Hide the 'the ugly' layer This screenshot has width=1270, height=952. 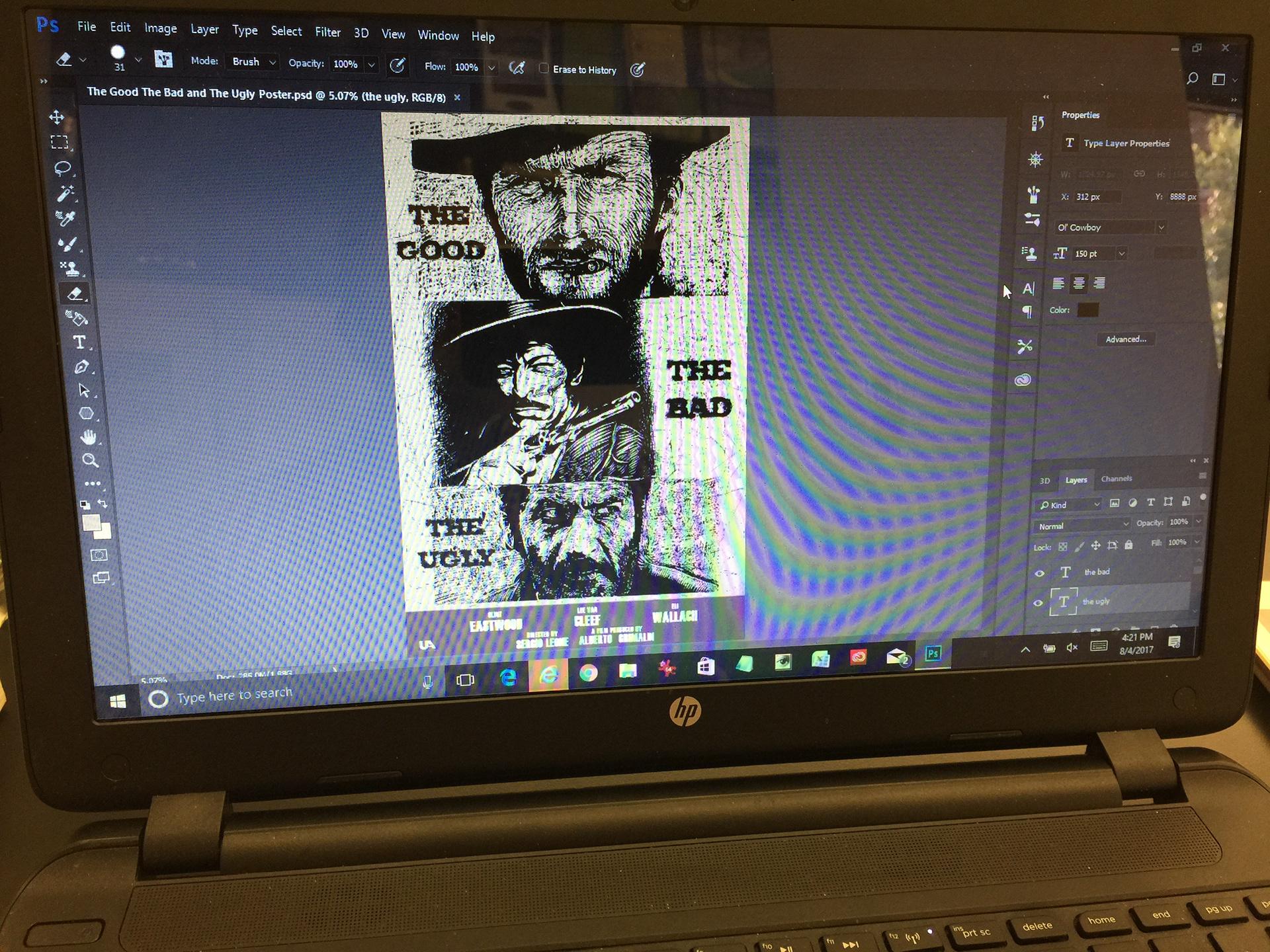(1038, 602)
